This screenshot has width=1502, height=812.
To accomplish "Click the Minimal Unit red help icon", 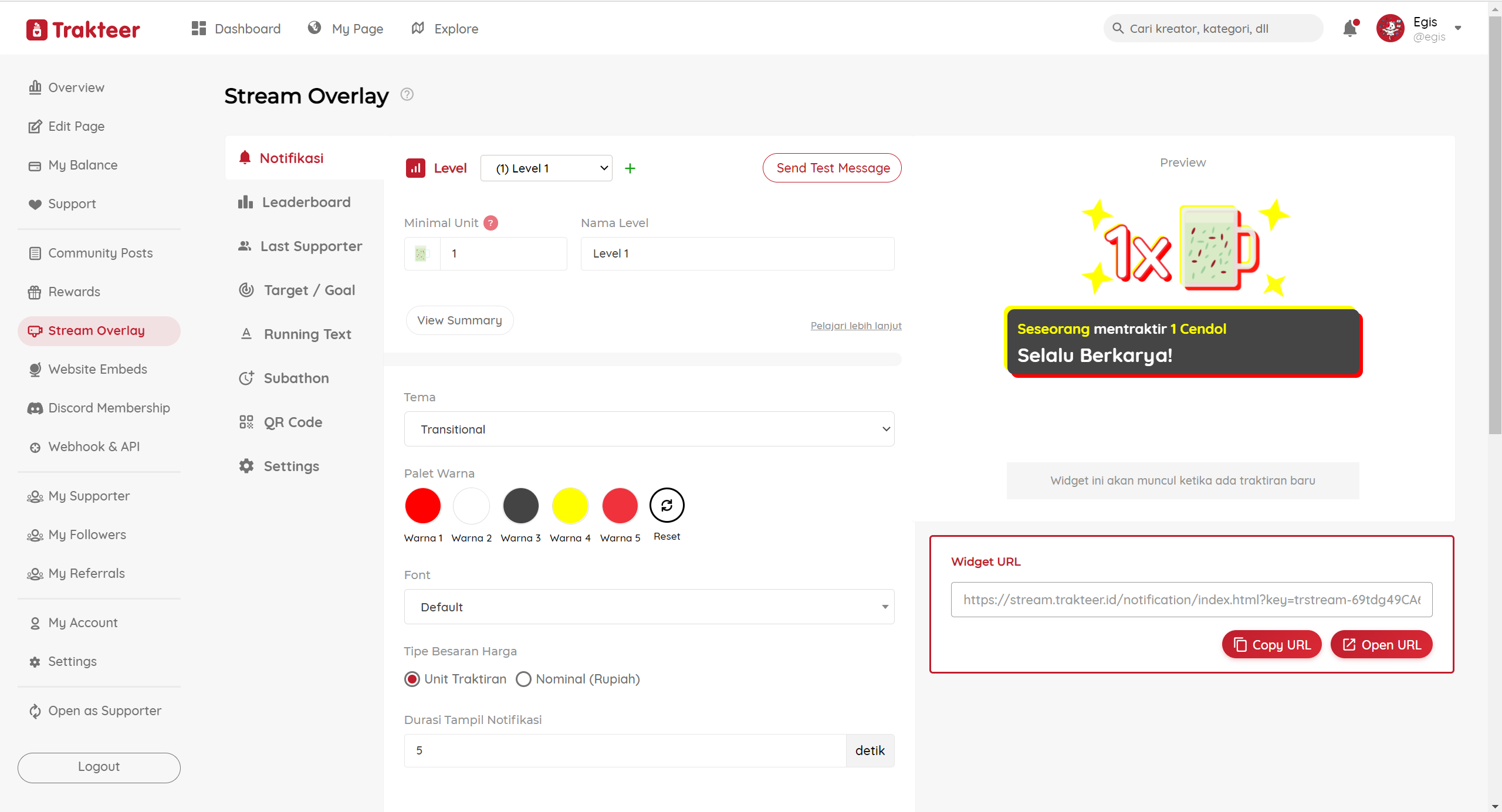I will pyautogui.click(x=491, y=223).
